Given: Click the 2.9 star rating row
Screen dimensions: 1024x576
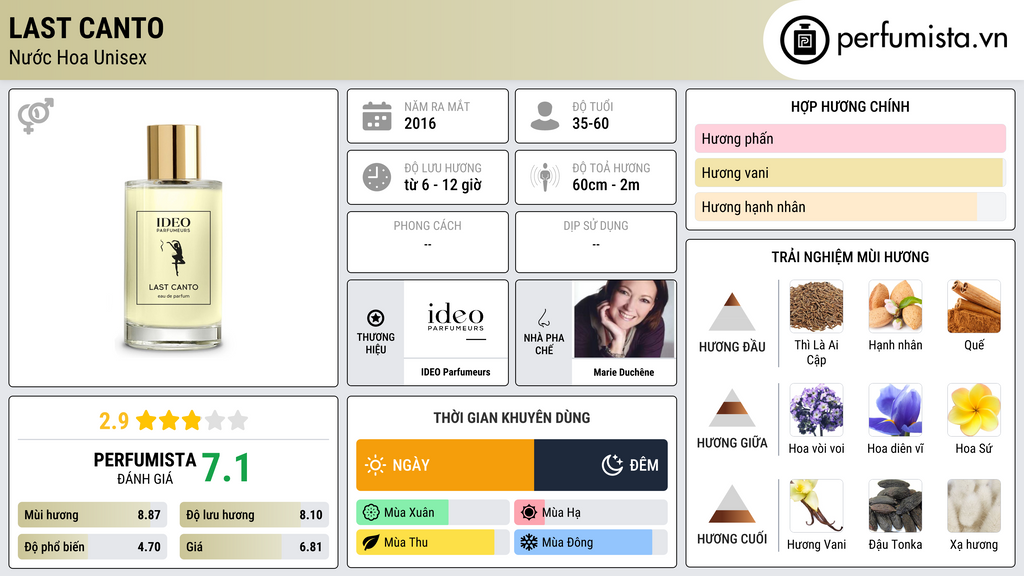Looking at the screenshot, I should (x=173, y=421).
